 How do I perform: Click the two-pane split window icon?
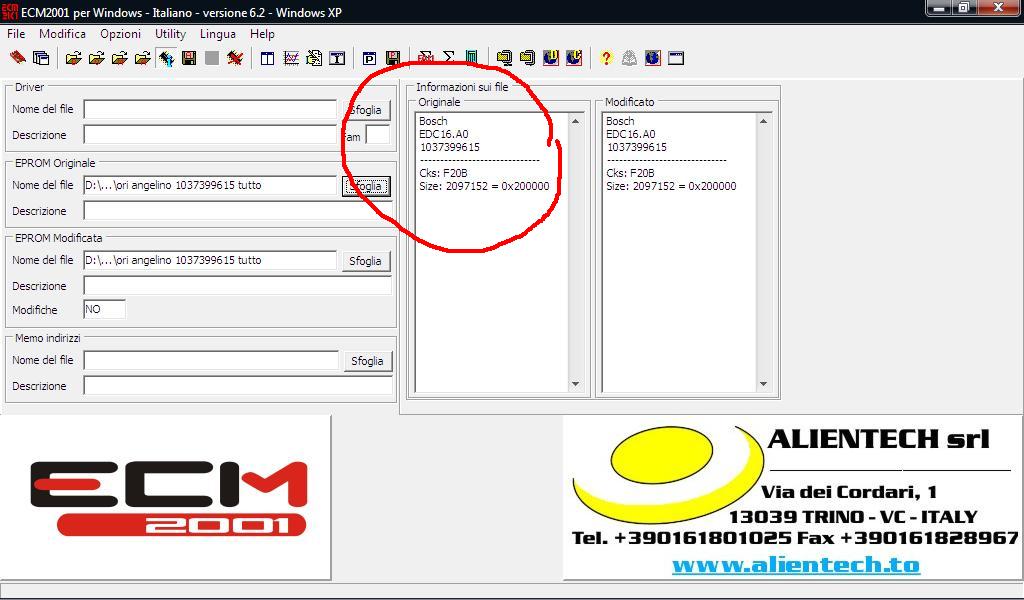click(x=267, y=58)
